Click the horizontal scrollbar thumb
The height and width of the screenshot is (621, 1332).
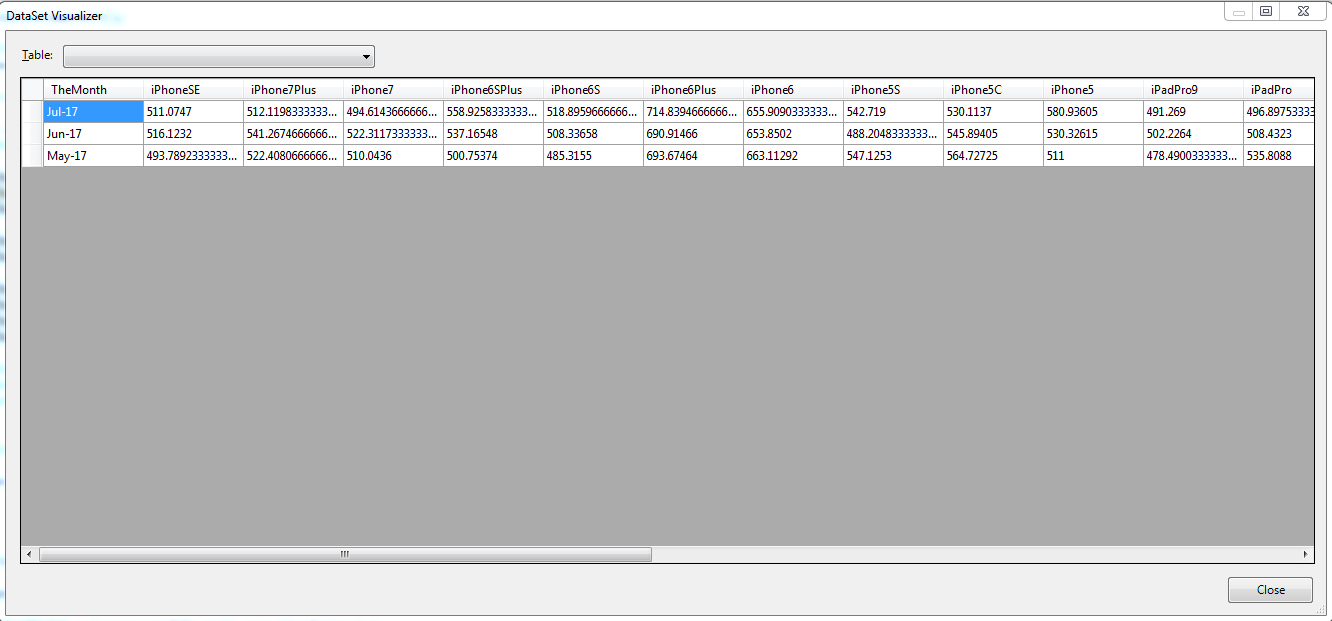tap(345, 554)
